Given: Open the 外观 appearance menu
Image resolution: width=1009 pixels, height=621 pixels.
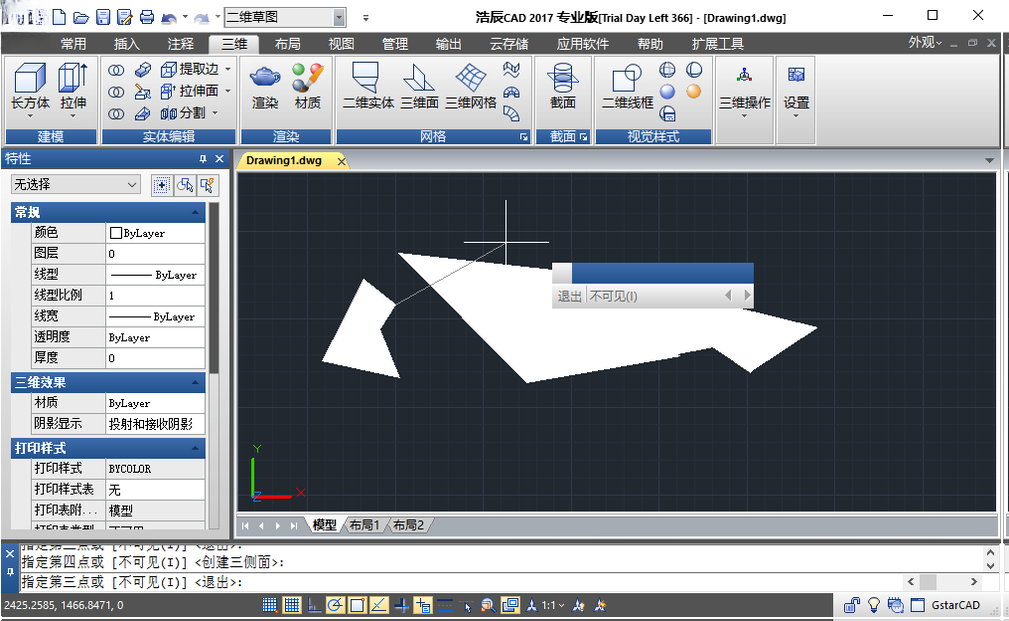Looking at the screenshot, I should 925,42.
